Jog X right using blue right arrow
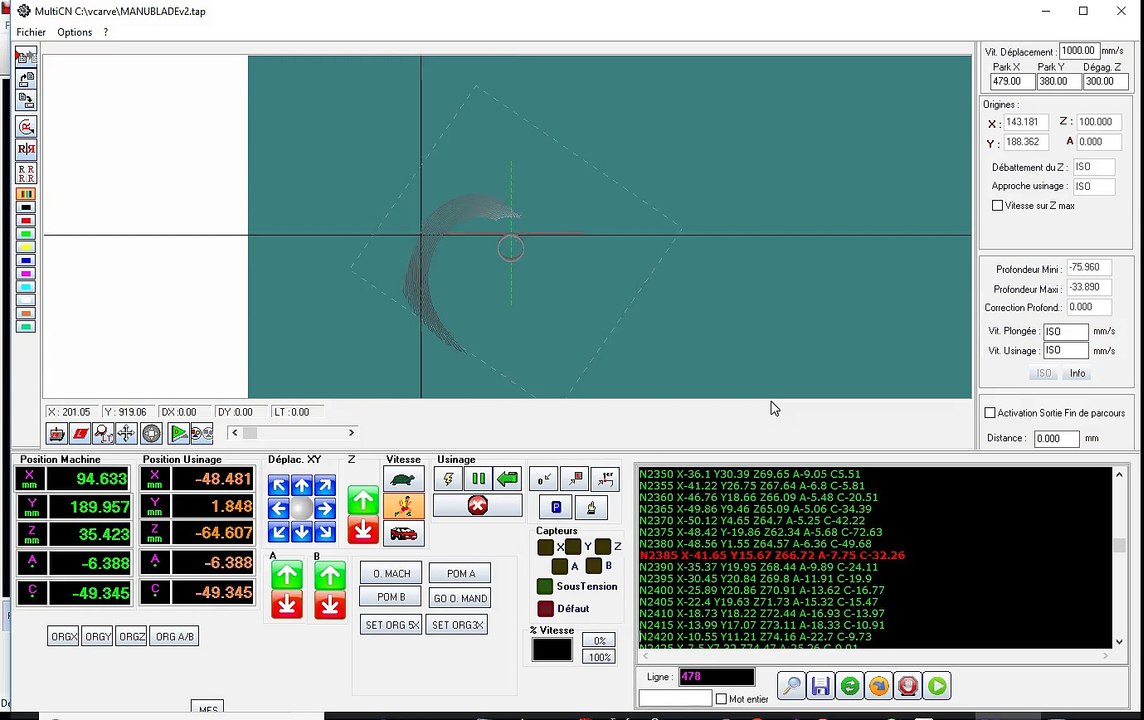The image size is (1144, 720). click(325, 508)
